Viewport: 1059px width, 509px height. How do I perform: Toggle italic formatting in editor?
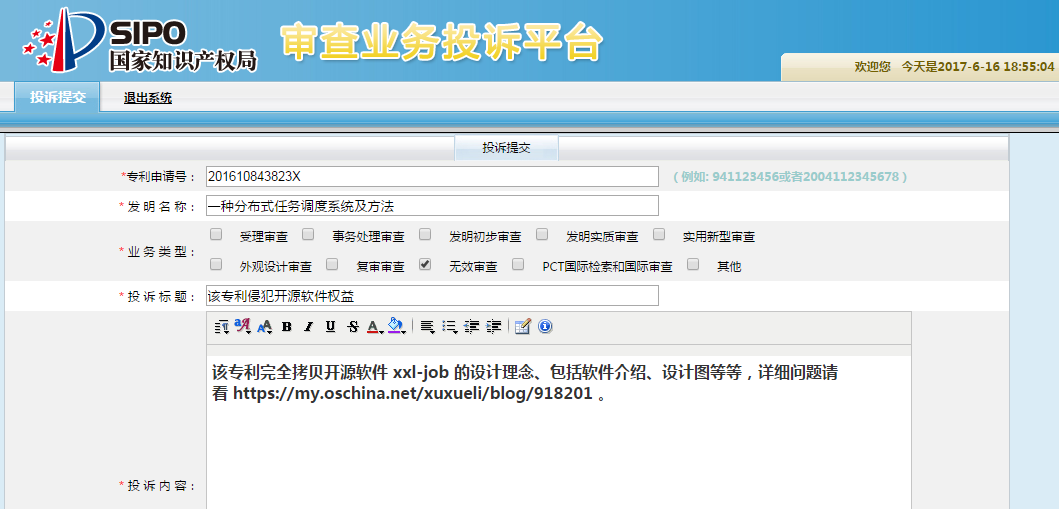[309, 327]
